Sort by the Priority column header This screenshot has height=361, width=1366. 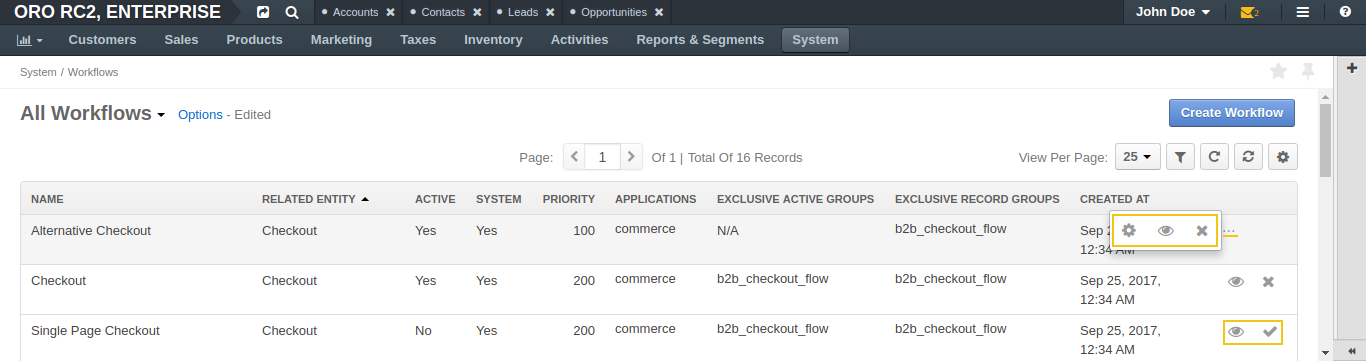point(569,199)
